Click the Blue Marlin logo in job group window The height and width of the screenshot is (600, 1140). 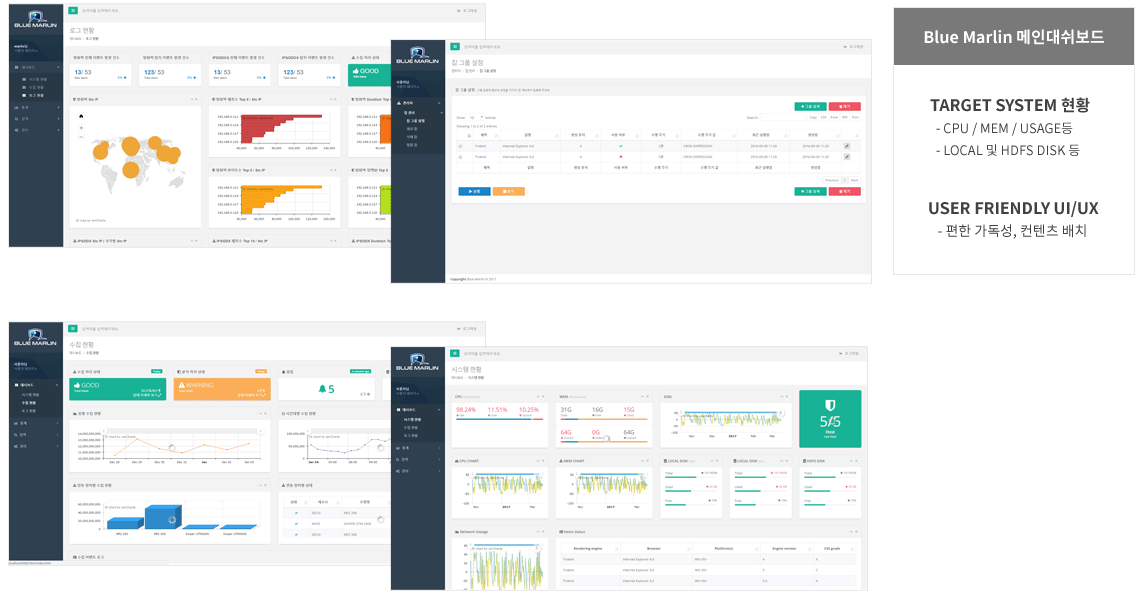point(417,55)
